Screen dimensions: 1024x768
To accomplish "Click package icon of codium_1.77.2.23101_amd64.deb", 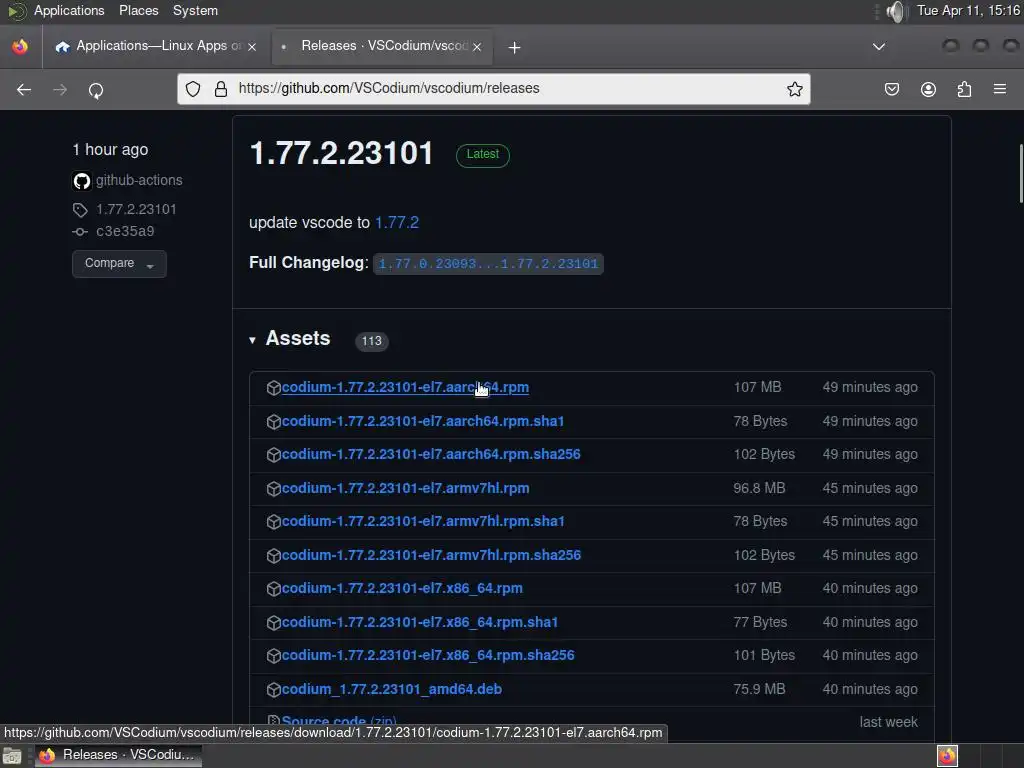I will pyautogui.click(x=274, y=690).
